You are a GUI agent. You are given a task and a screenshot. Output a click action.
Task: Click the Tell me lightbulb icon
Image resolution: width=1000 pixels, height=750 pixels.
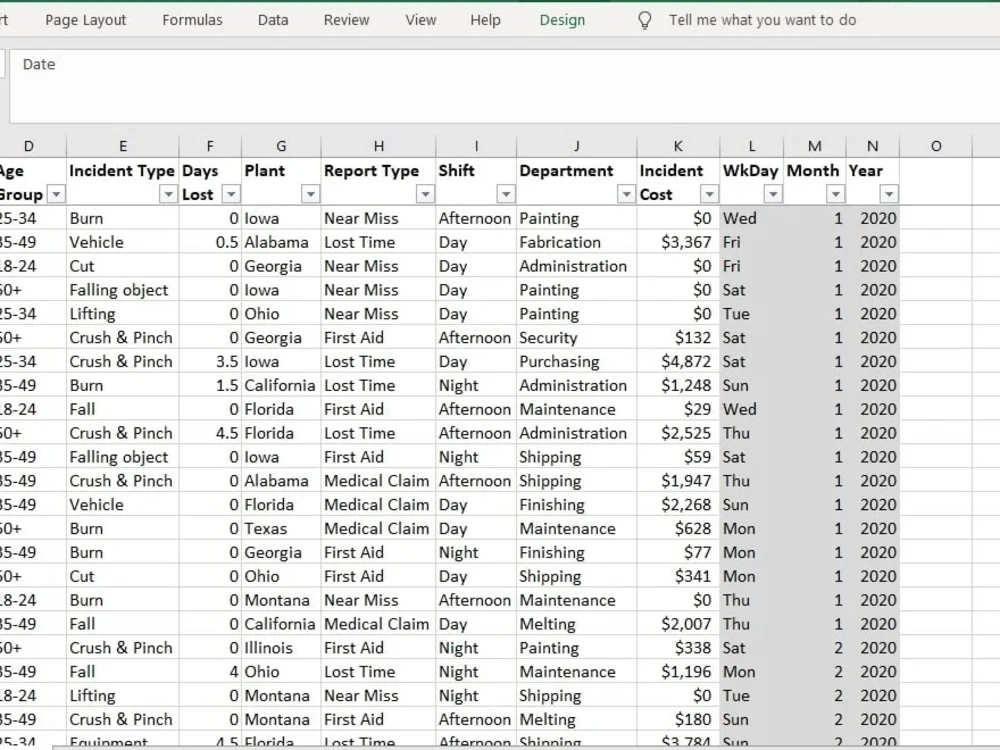point(645,20)
